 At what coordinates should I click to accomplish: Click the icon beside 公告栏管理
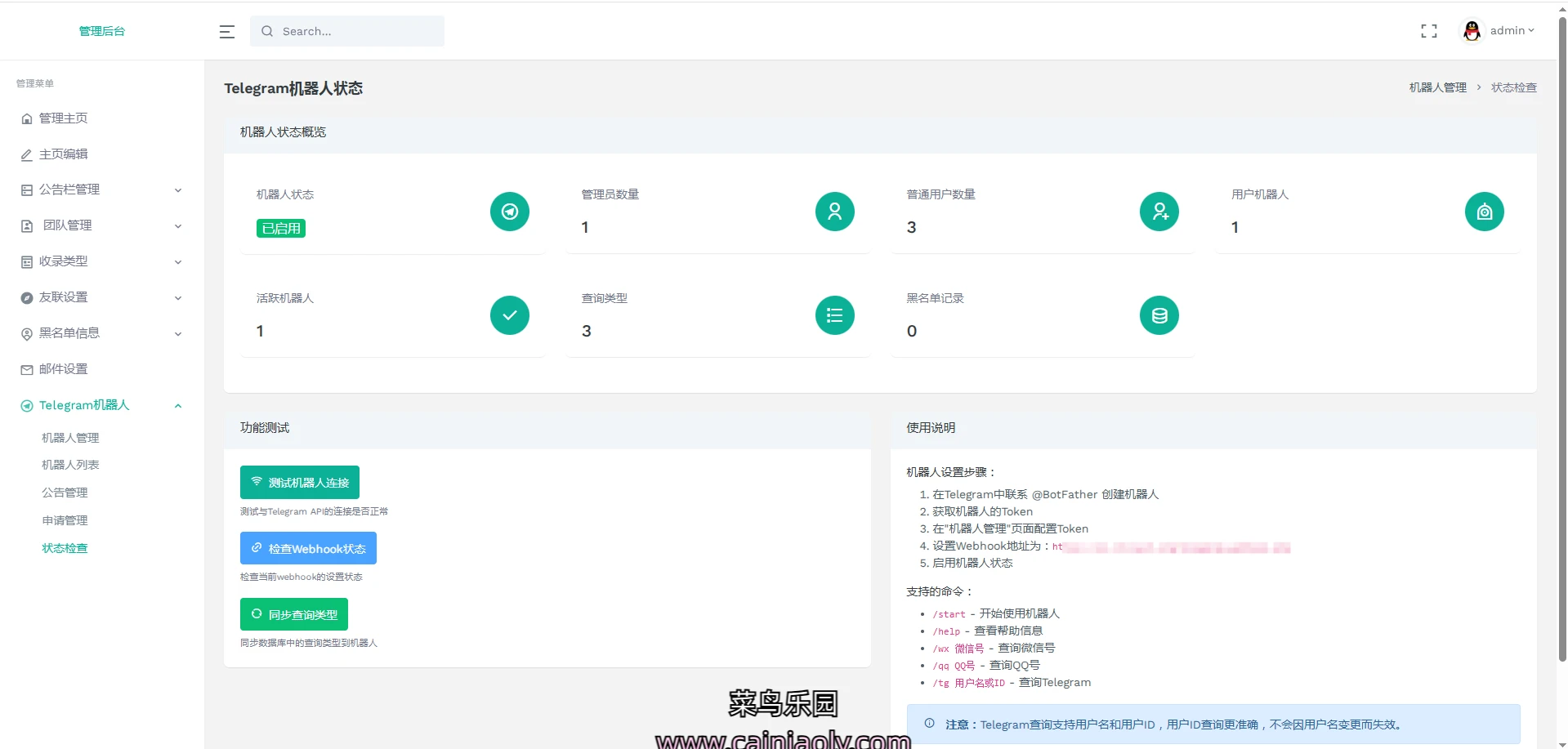[27, 189]
